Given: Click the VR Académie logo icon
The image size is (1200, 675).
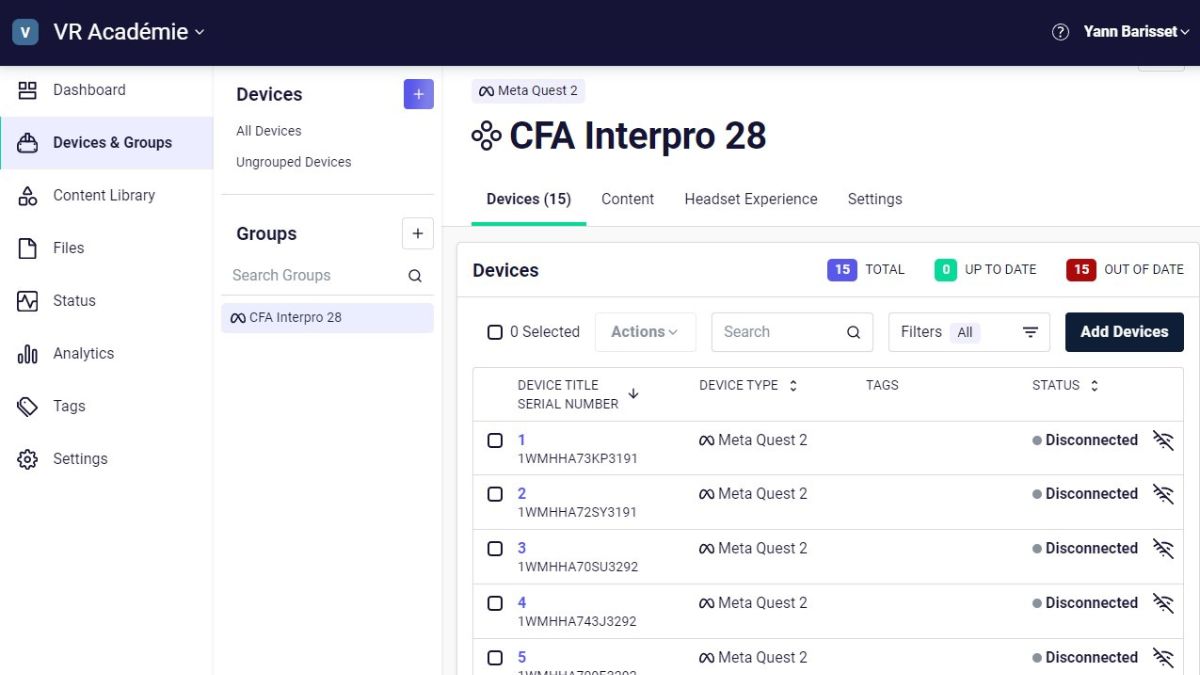Looking at the screenshot, I should [x=25, y=32].
